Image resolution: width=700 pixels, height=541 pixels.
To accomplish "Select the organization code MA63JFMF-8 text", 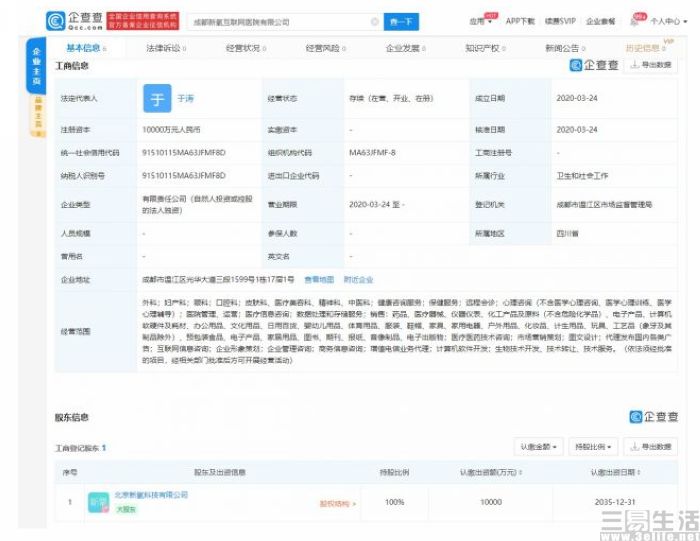I will (372, 153).
